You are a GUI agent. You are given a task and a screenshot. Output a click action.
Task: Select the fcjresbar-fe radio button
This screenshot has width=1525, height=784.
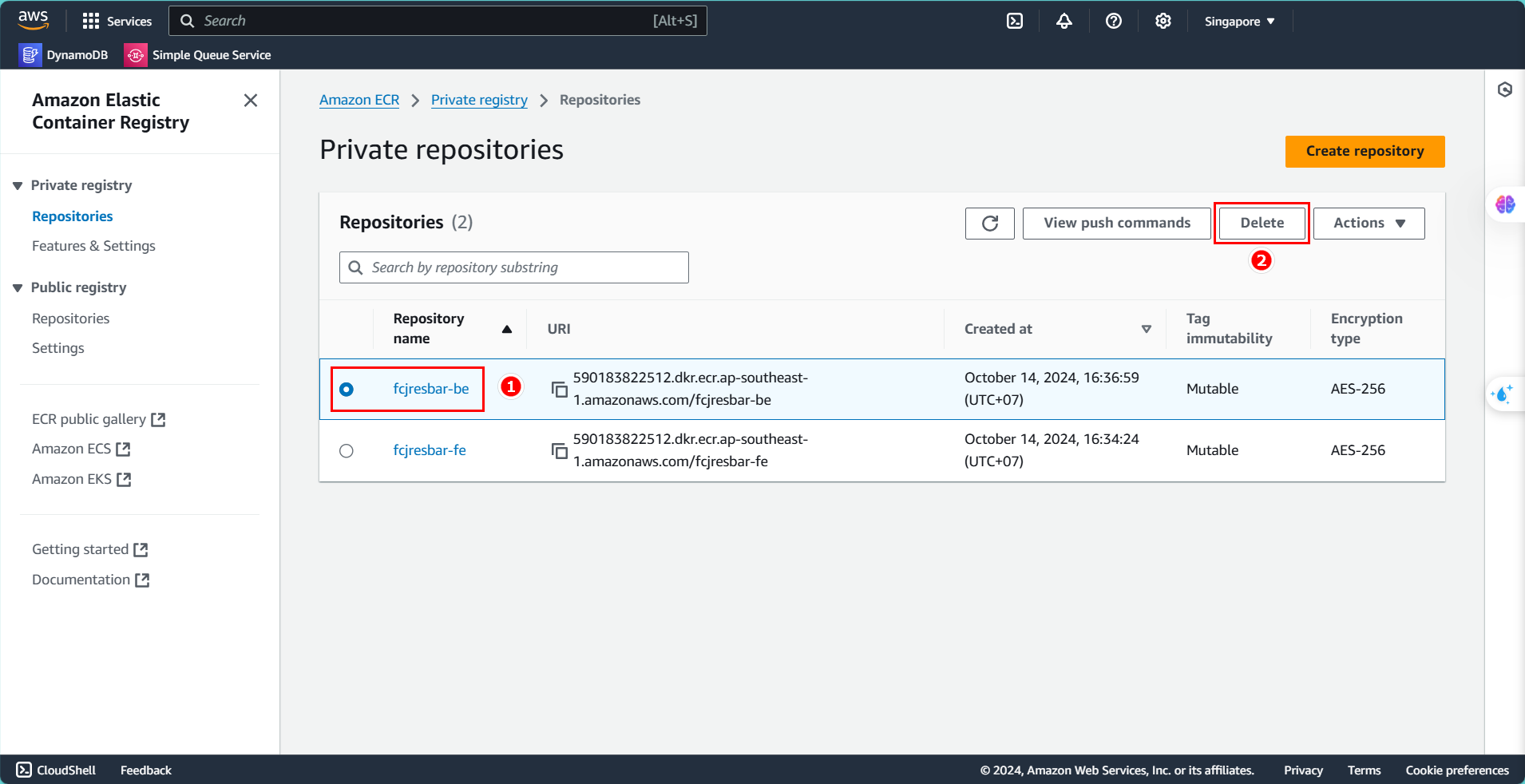[x=347, y=450]
